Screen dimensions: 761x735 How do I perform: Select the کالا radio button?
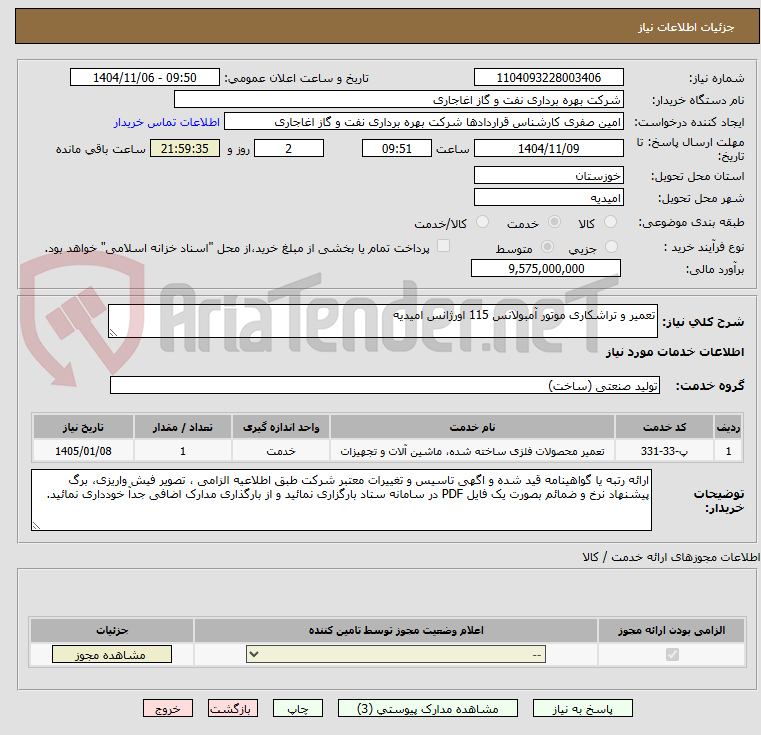click(611, 222)
